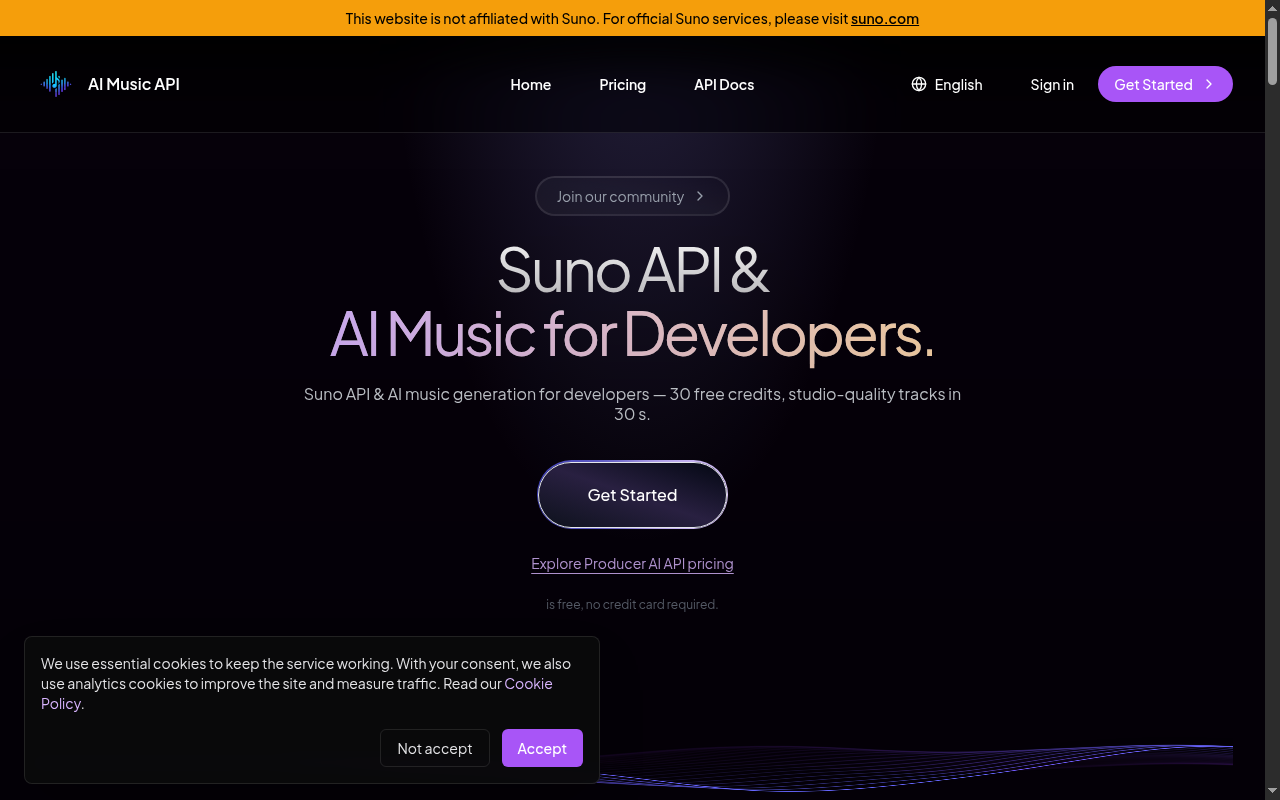Open the Pricing page from the nav
Viewport: 1280px width, 800px height.
623,84
